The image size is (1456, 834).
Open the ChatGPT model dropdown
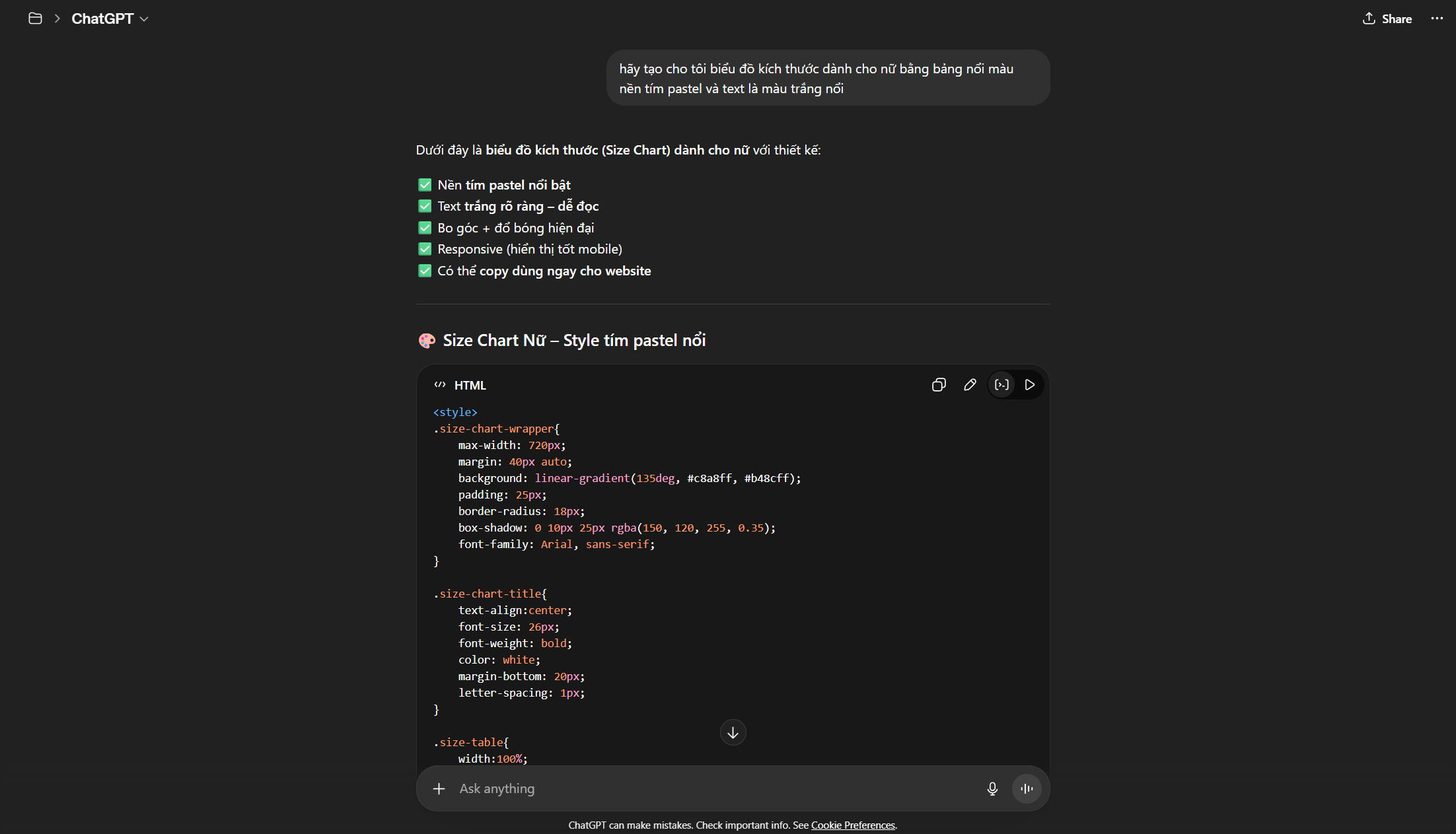click(x=103, y=18)
